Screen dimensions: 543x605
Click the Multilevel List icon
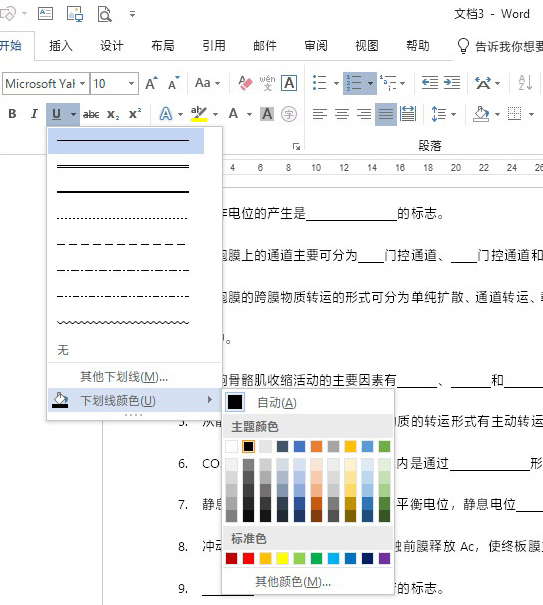point(388,83)
